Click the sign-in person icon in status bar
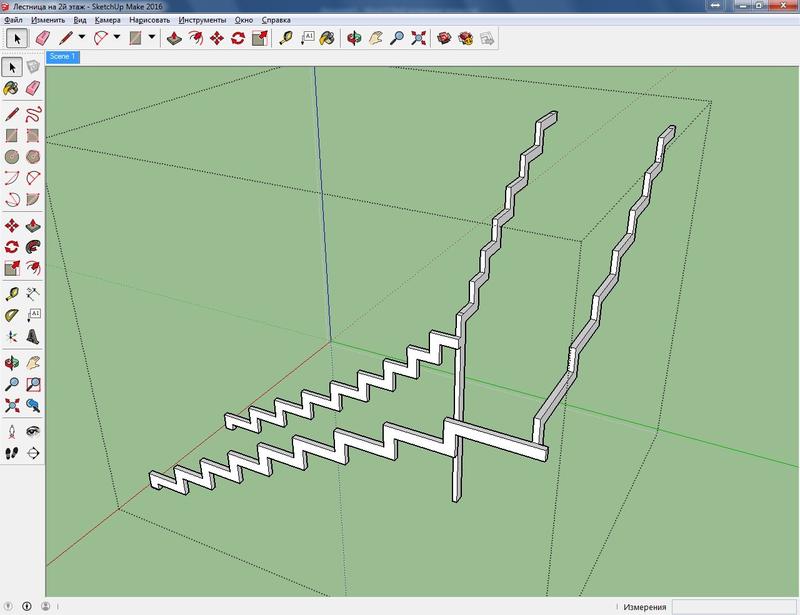The image size is (800, 615). [x=26, y=606]
